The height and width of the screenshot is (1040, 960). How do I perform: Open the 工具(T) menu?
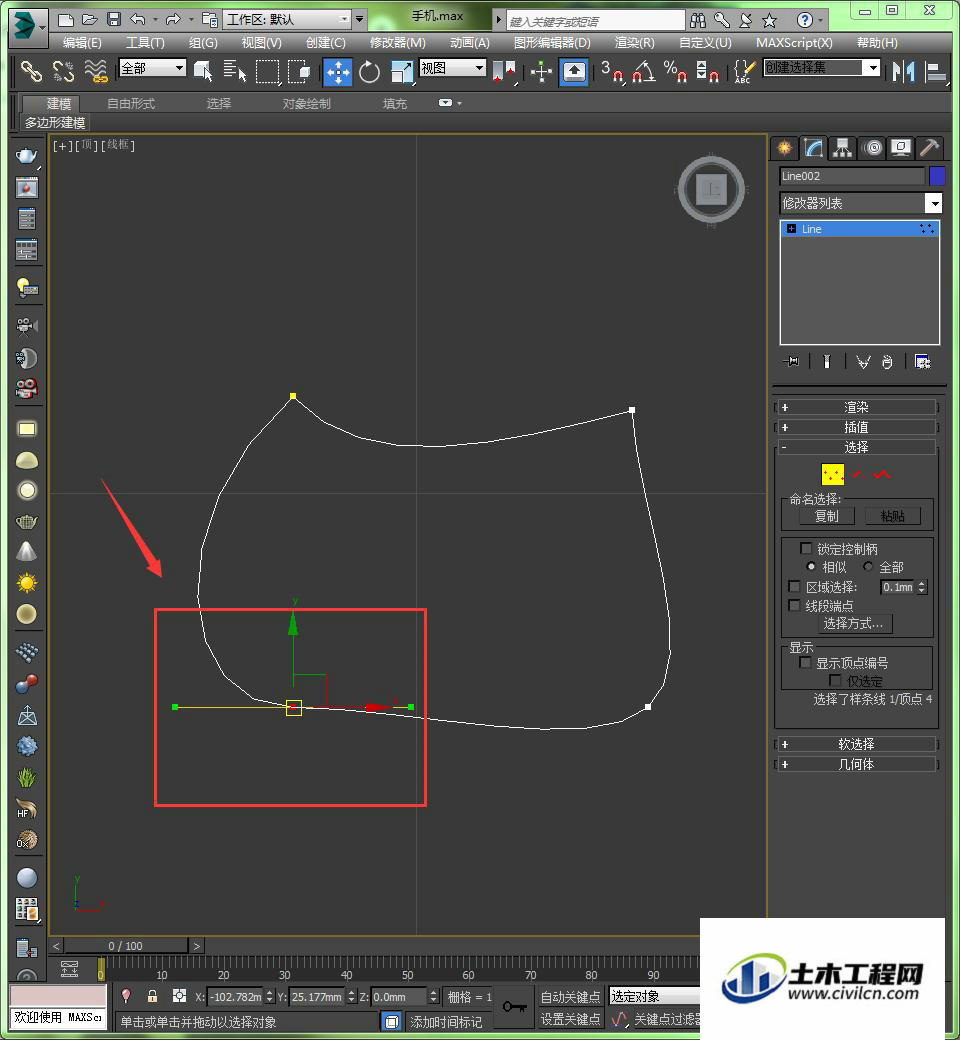point(145,42)
